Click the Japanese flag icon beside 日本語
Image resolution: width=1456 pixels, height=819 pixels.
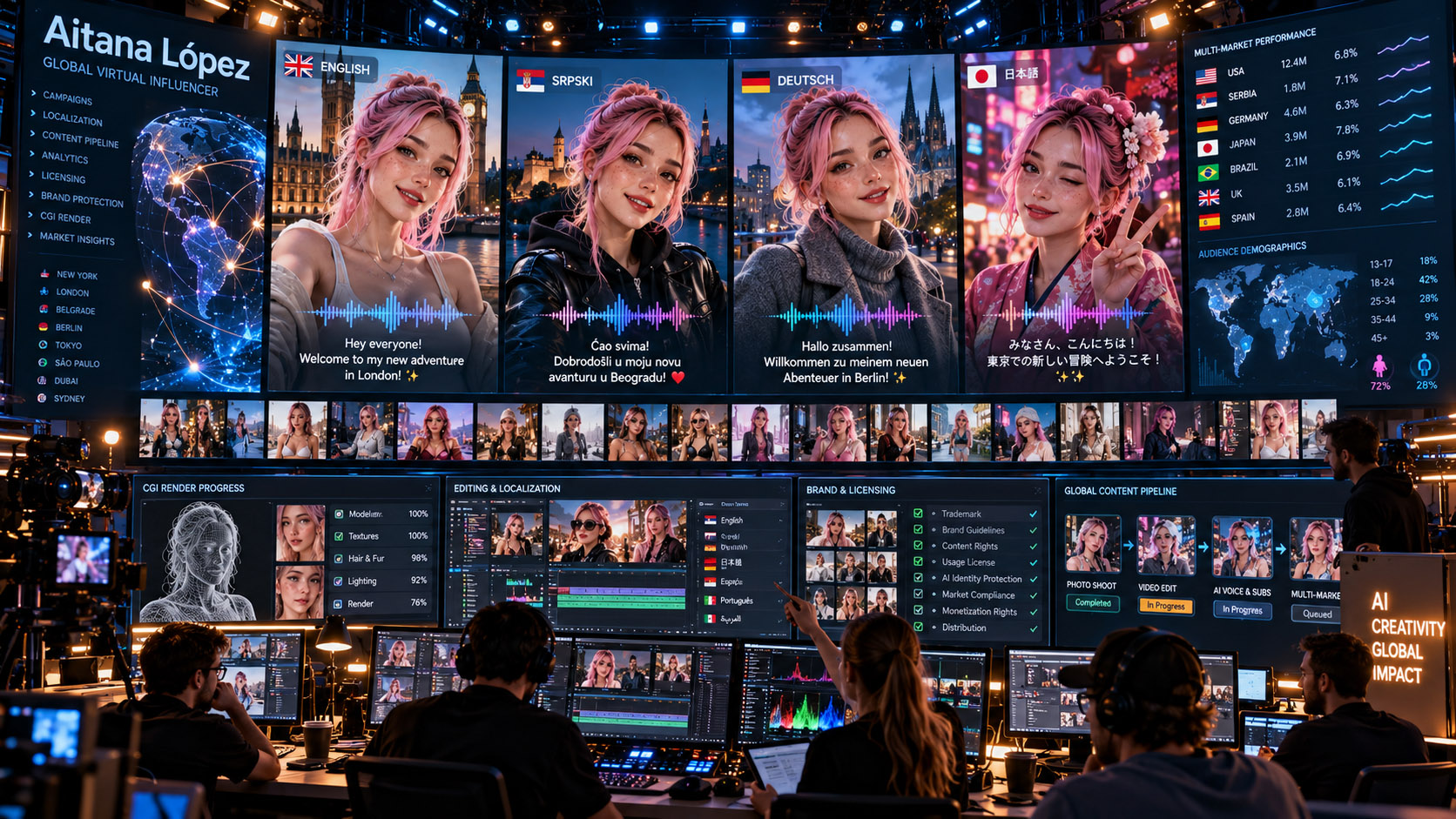981,76
